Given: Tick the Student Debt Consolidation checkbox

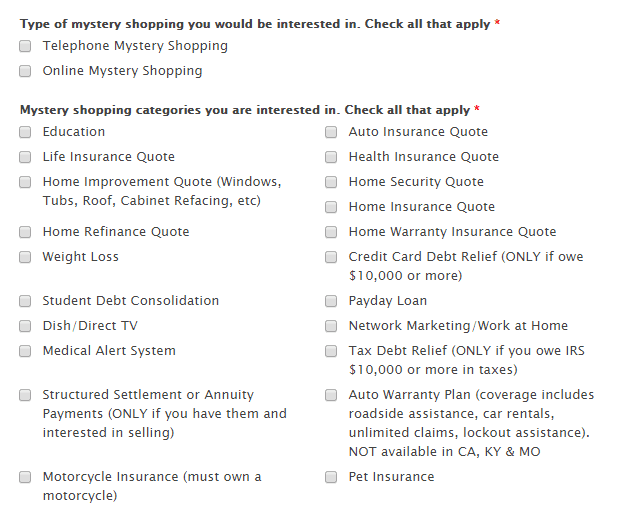Looking at the screenshot, I should pyautogui.click(x=25, y=301).
